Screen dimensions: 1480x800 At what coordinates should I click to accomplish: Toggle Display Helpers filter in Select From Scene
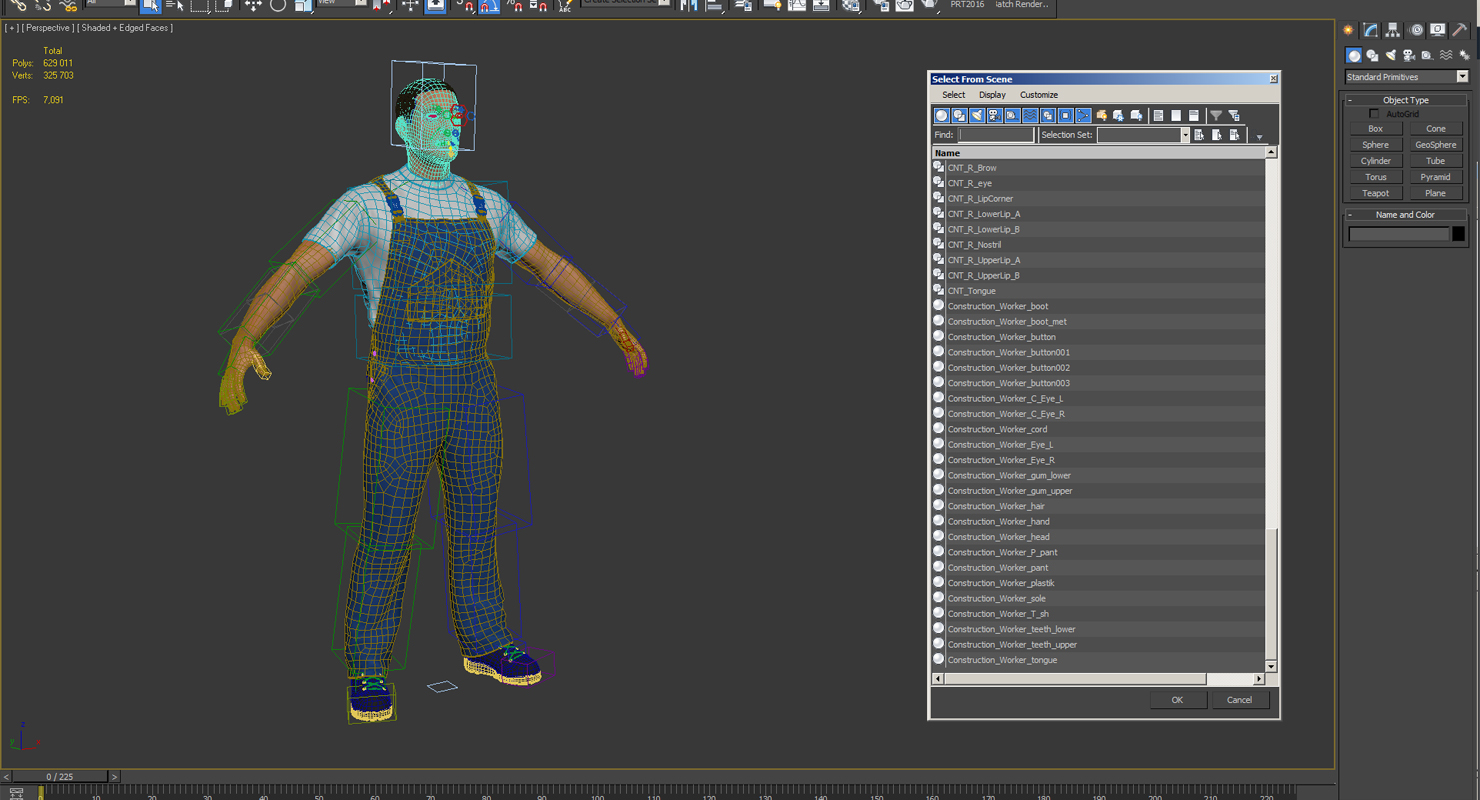[x=1012, y=116]
